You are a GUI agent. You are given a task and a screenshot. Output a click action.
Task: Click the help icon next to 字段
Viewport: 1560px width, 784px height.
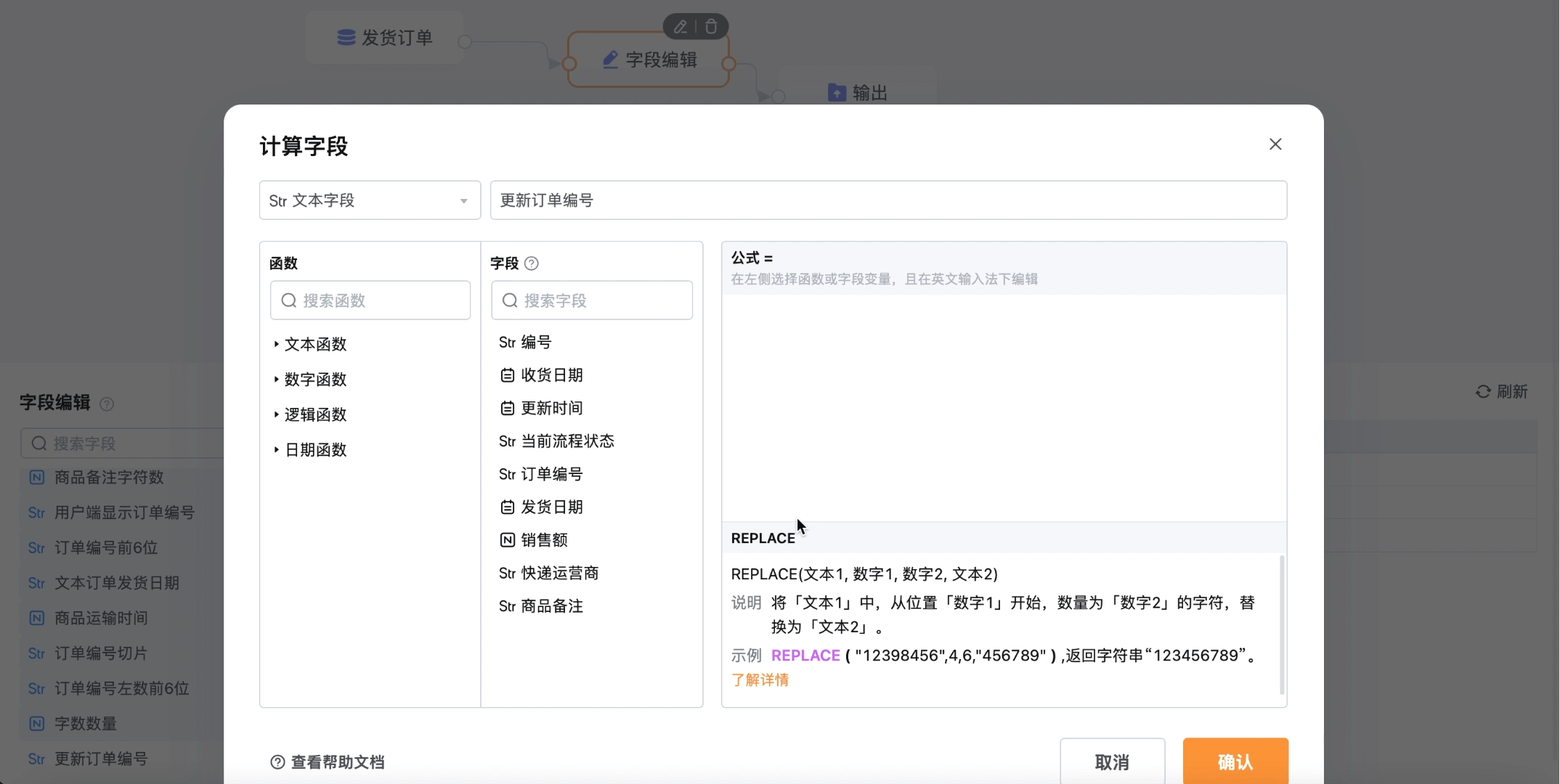click(x=532, y=264)
